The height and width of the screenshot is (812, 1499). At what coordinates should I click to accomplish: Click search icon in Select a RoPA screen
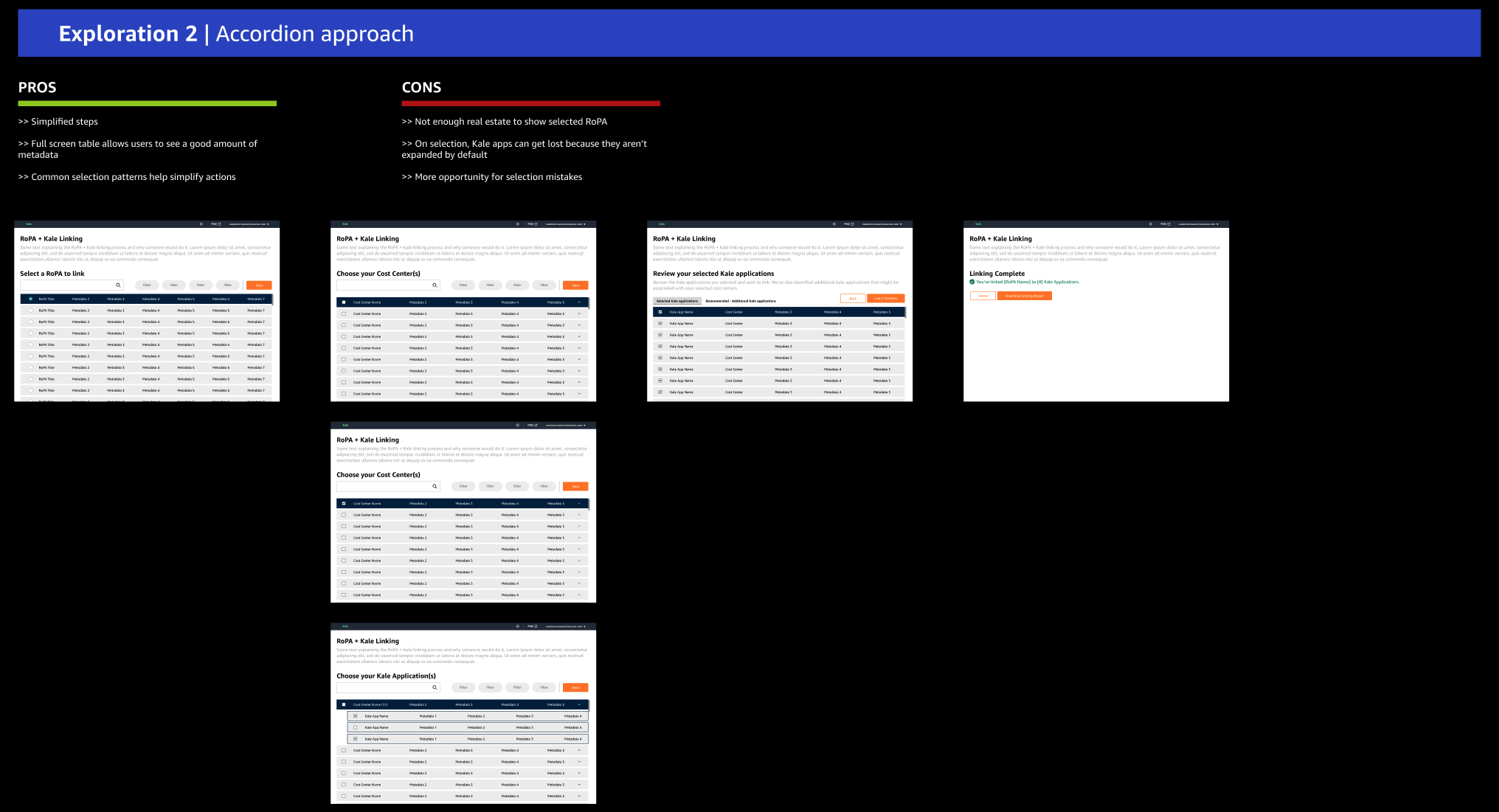[118, 285]
